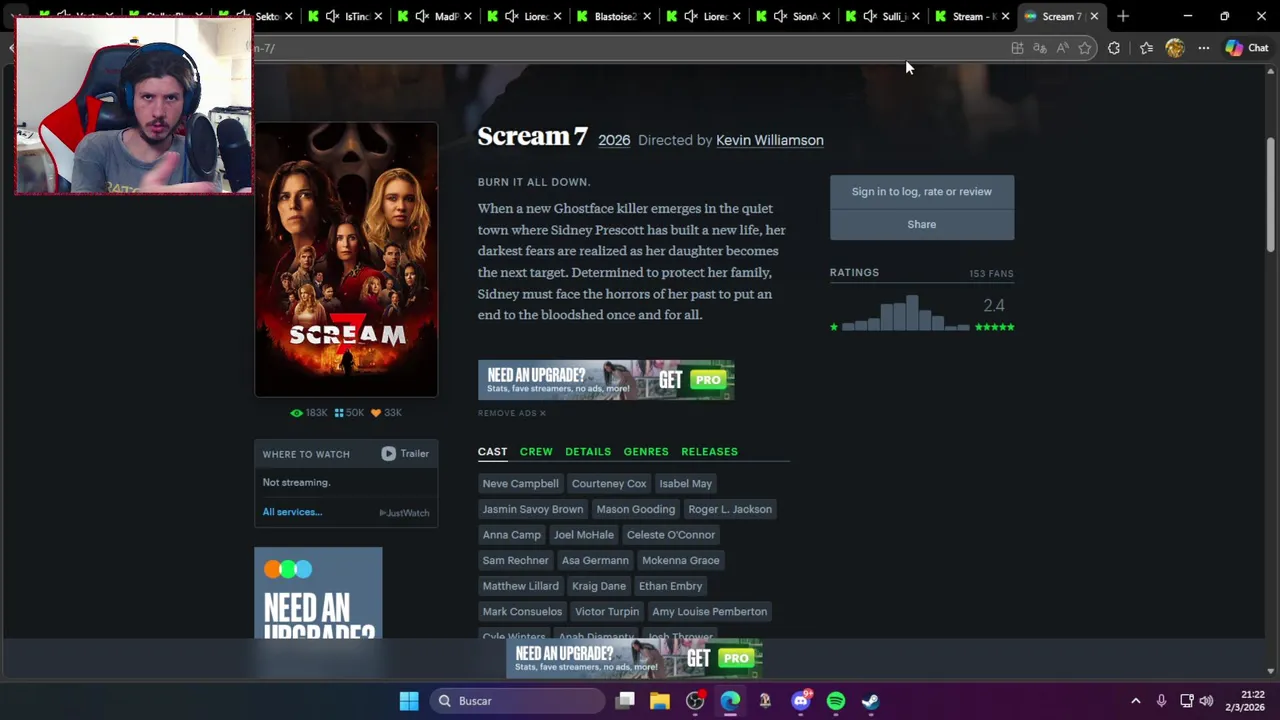This screenshot has width=1280, height=720.
Task: Close the Stream browser tab
Action: tap(1005, 16)
